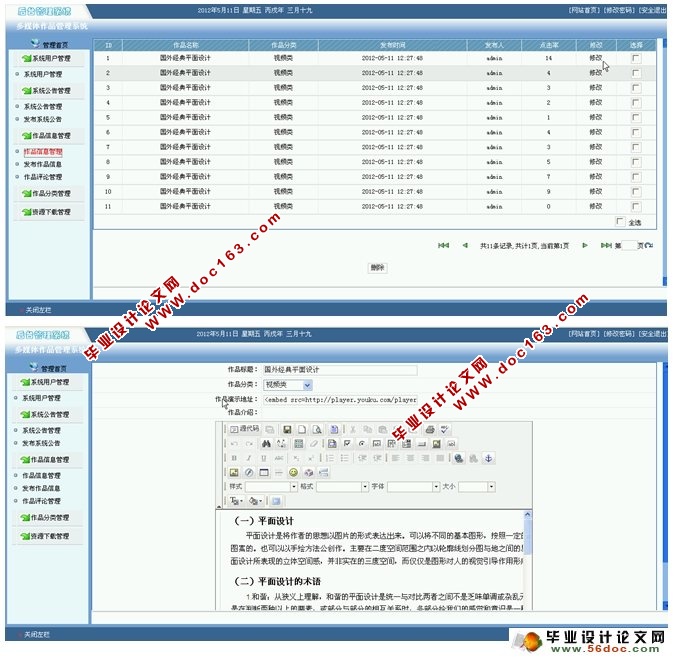
Task: Open 作品评论管理 in list-page sidebar
Action: click(43, 177)
